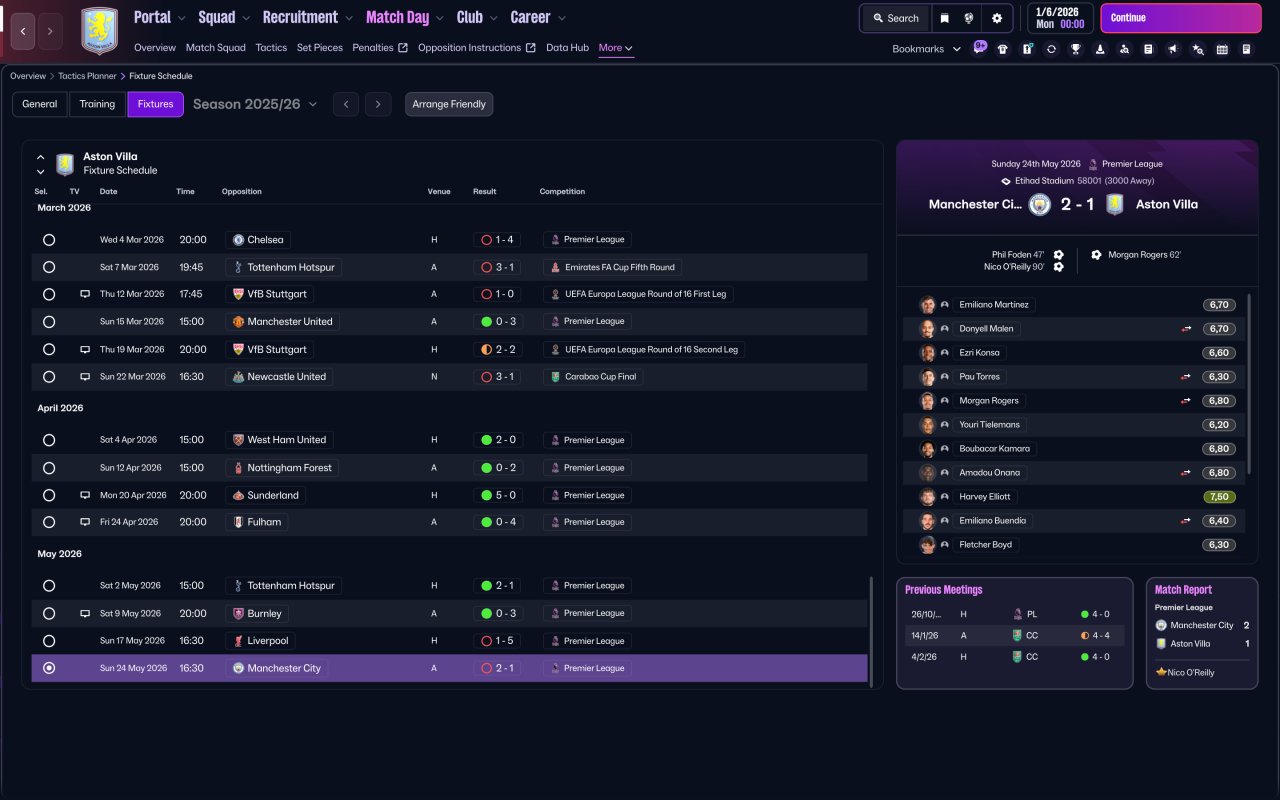Go back with the left arrow navigation button
The image size is (1280, 800).
pyautogui.click(x=22, y=31)
